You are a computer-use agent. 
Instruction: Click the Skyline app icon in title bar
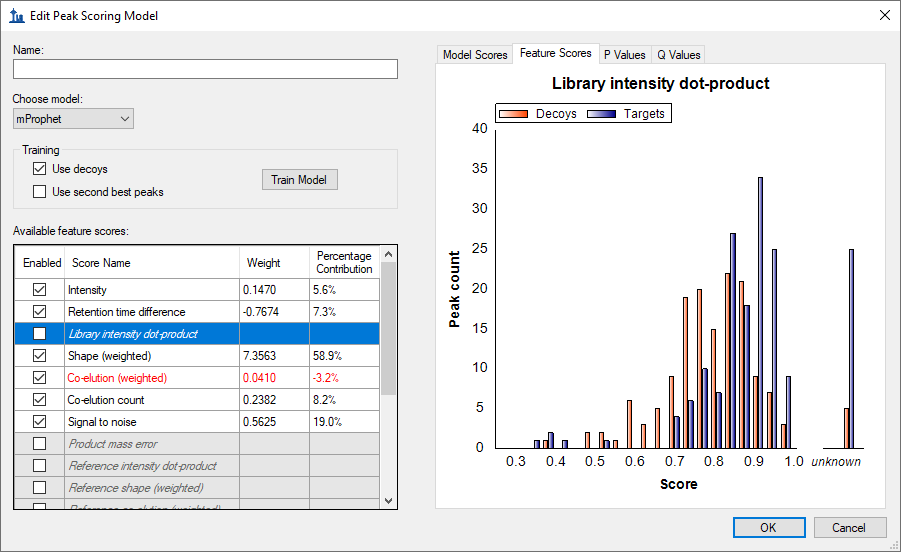(x=16, y=16)
